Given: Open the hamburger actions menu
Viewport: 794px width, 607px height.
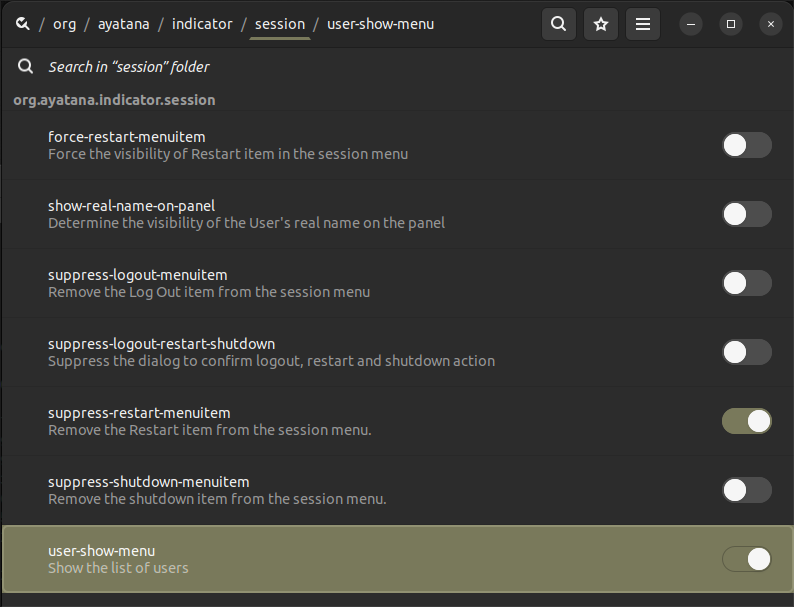Looking at the screenshot, I should coord(643,24).
